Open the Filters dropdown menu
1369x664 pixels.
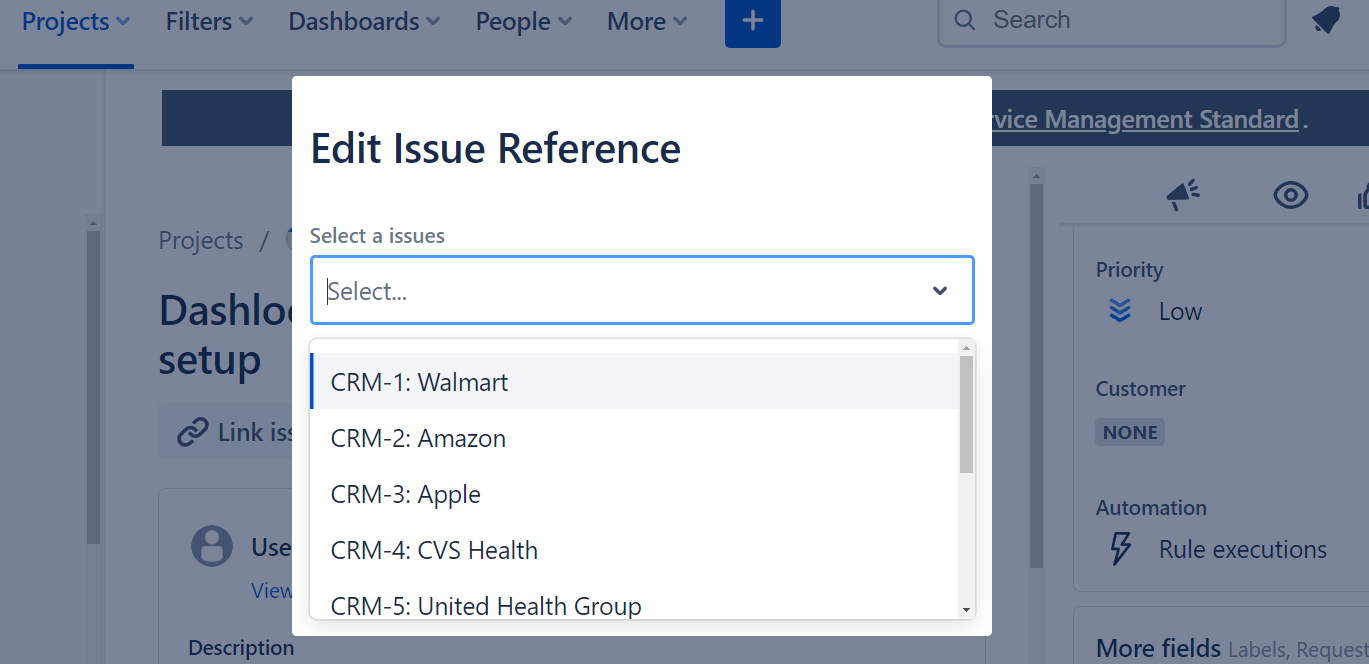[x=209, y=21]
